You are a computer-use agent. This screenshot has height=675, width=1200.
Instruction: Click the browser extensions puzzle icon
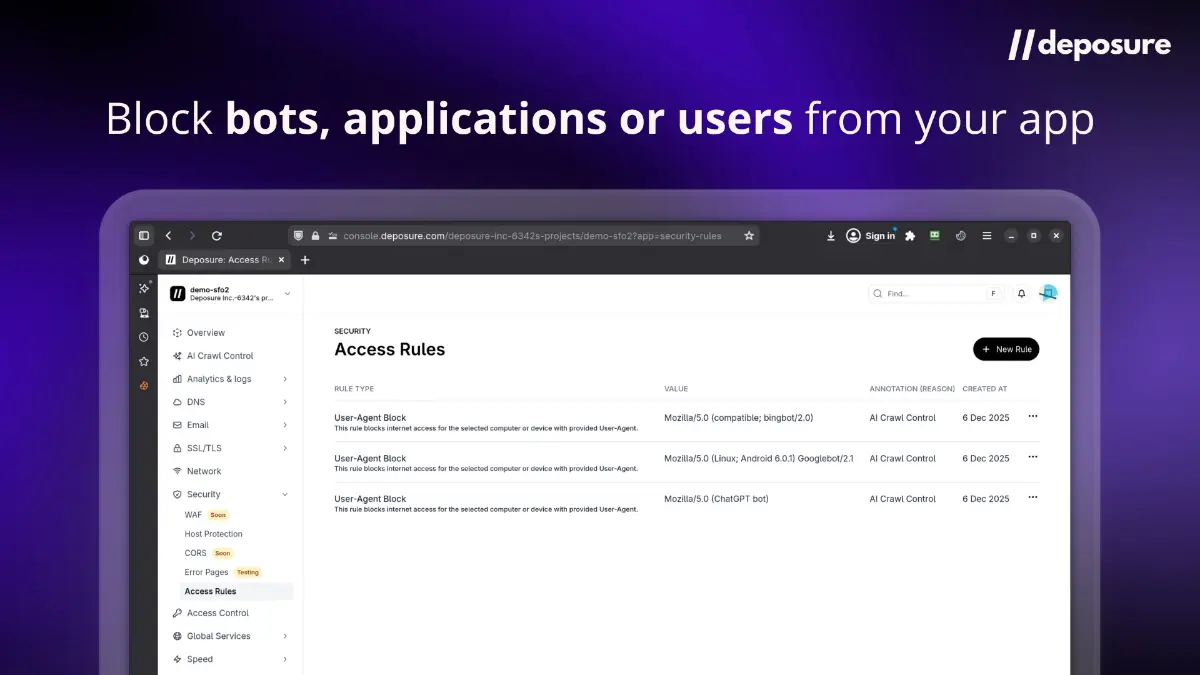(x=910, y=235)
